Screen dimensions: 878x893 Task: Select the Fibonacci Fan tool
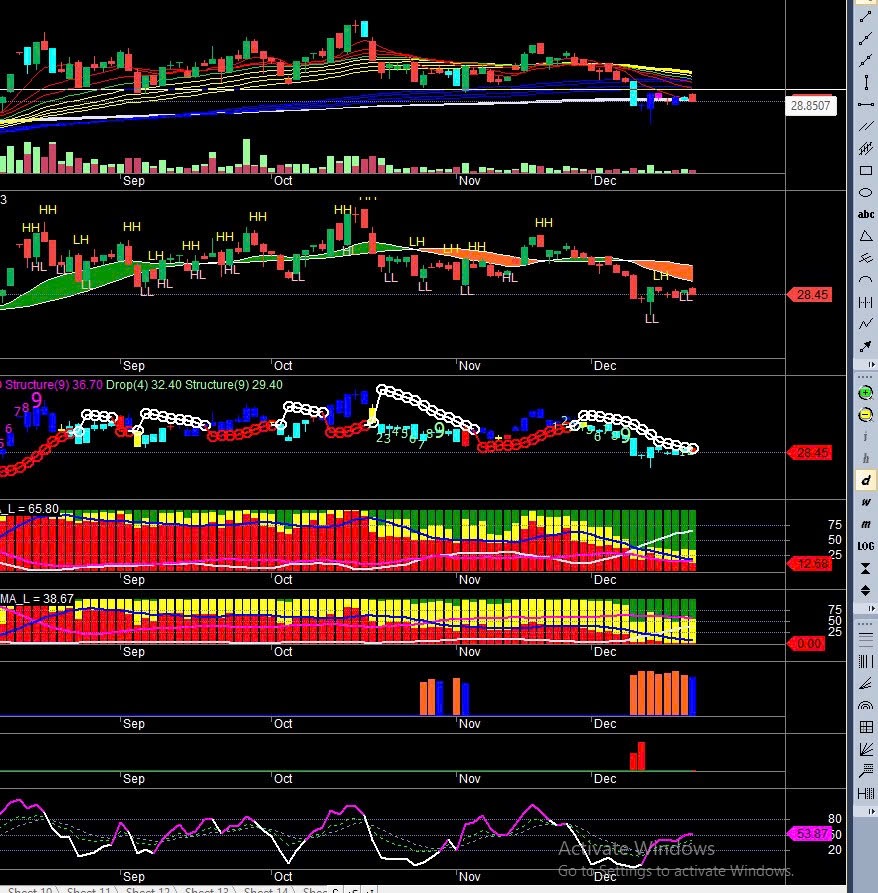coord(865,683)
